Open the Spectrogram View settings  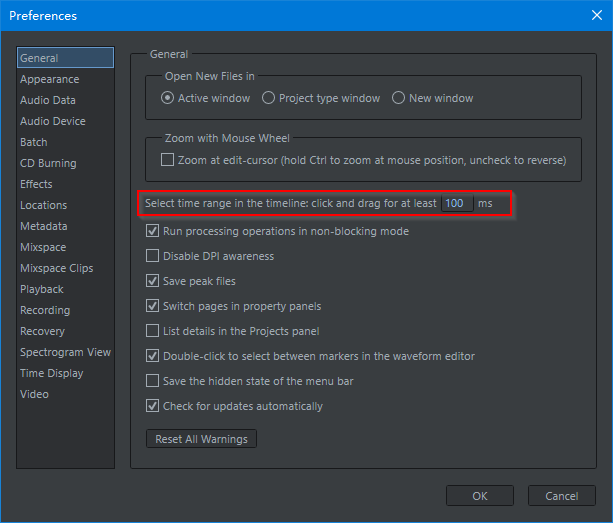[65, 352]
